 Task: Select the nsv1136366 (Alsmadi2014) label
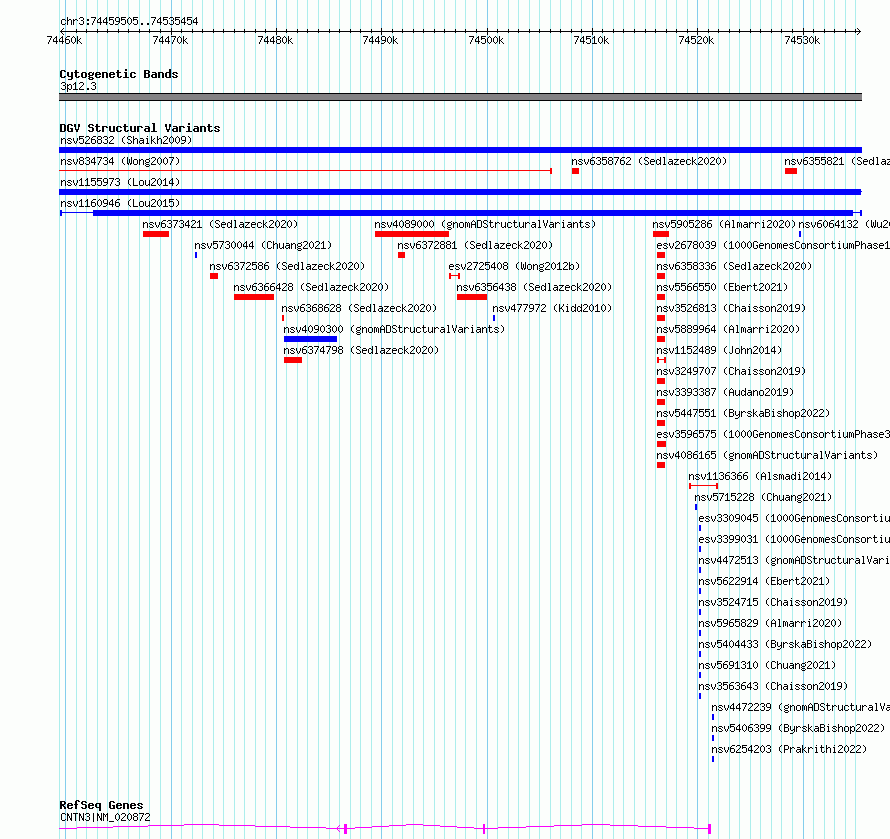tap(760, 476)
